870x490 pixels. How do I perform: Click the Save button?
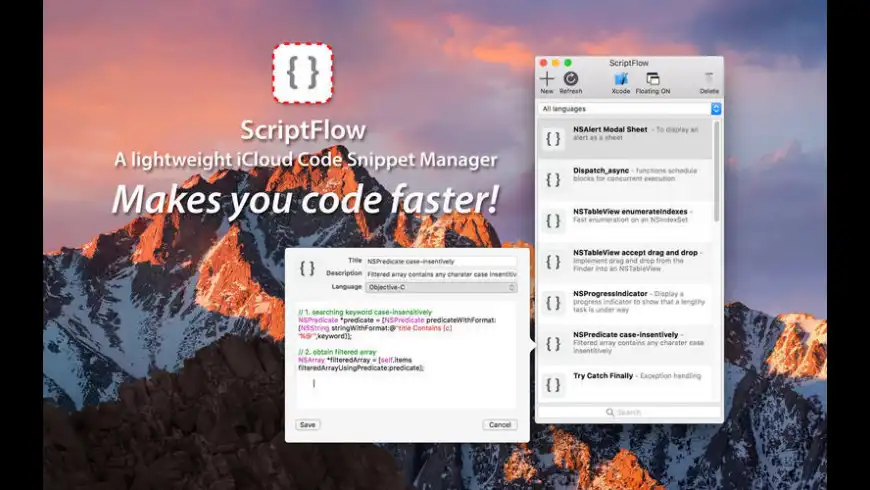[x=307, y=425]
